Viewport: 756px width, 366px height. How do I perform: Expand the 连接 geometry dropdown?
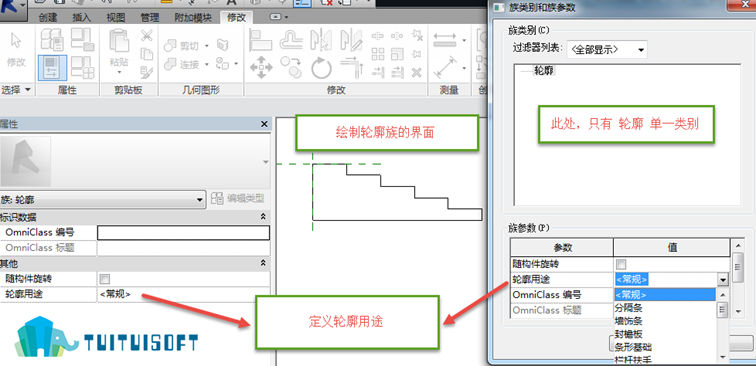coord(206,64)
